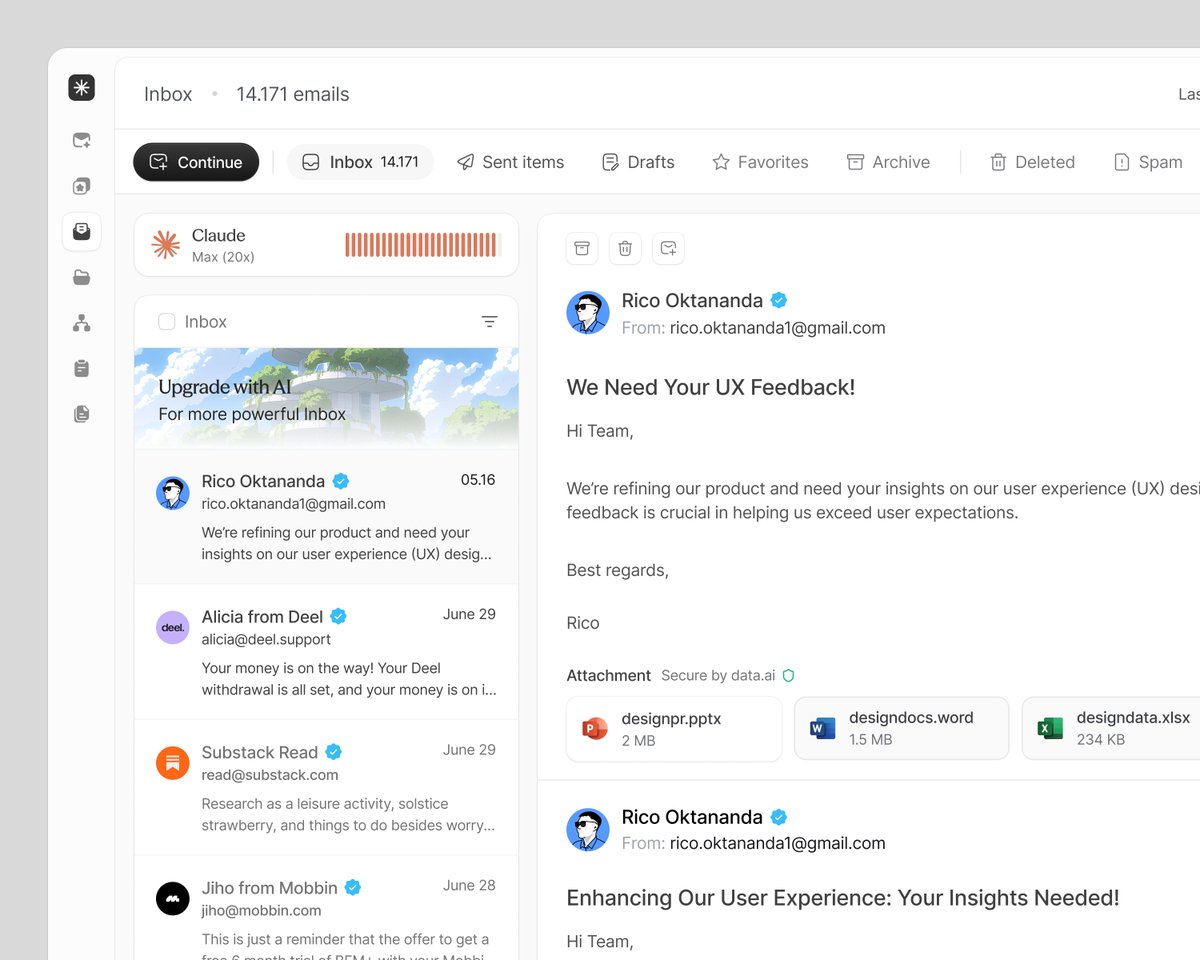Click the asterisk app logo in sidebar
This screenshot has height=960, width=1200.
(x=82, y=88)
